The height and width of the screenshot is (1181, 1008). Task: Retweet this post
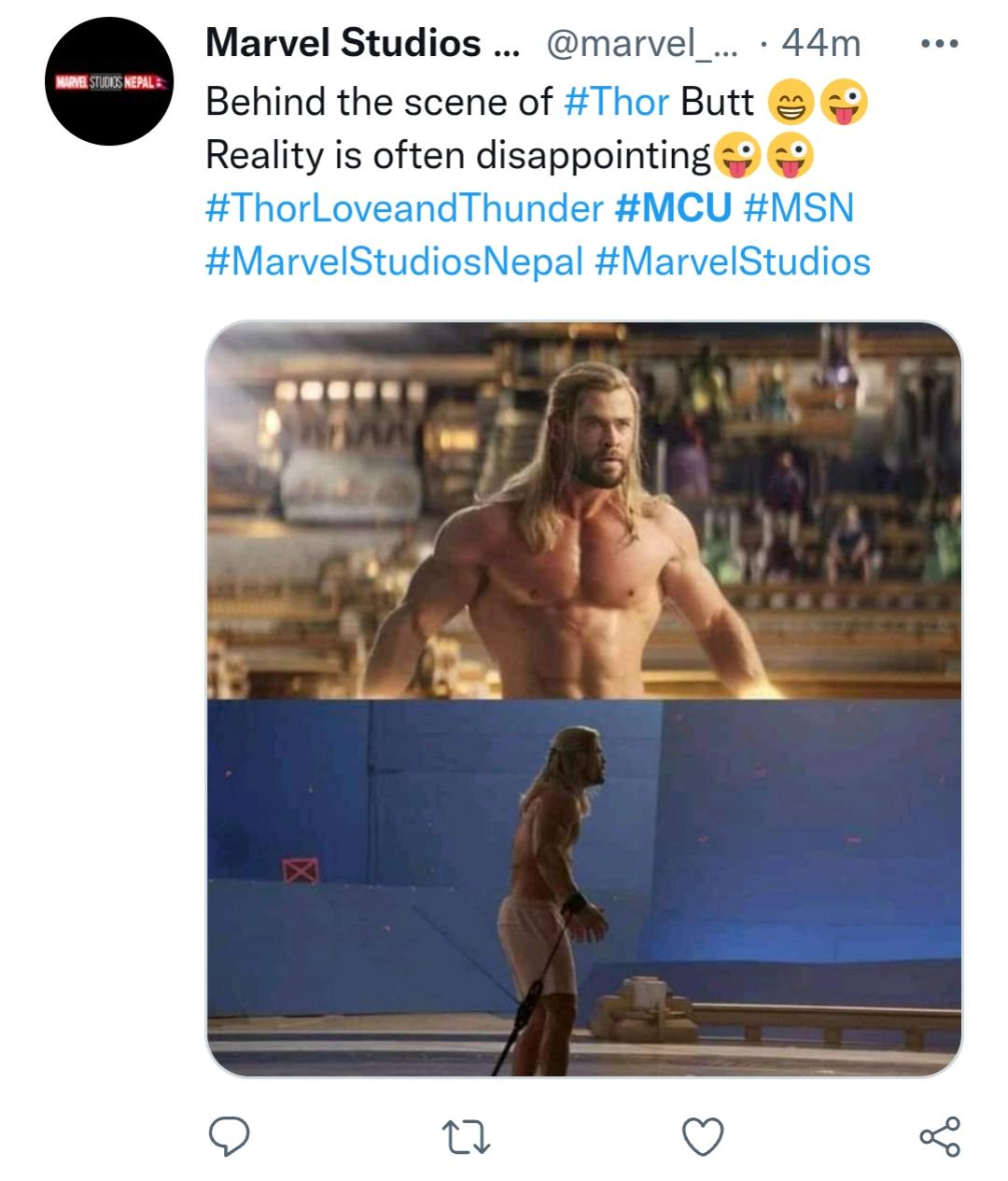click(x=466, y=1136)
